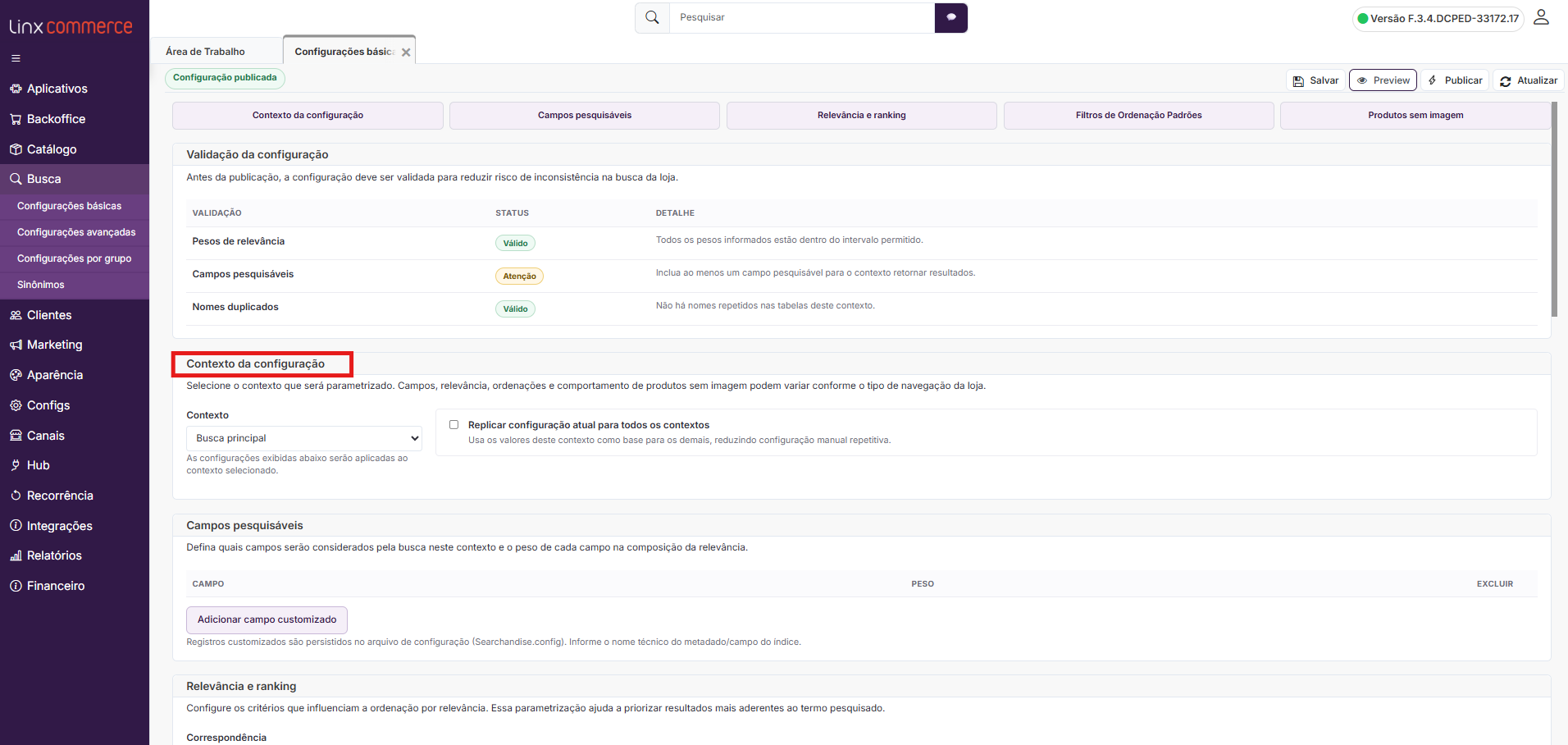Click the Correspondência label
This screenshot has width=1568, height=745.
pos(226,738)
